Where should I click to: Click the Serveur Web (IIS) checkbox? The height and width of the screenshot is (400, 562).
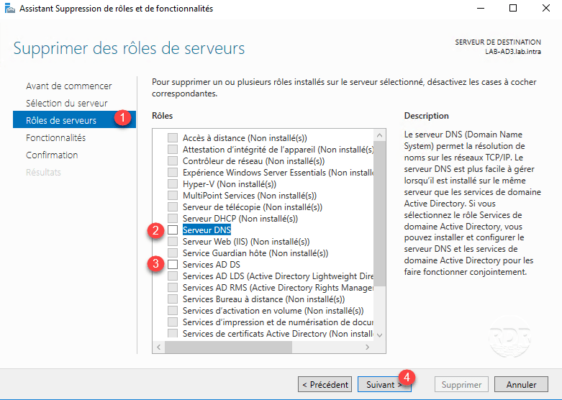[x=173, y=242]
